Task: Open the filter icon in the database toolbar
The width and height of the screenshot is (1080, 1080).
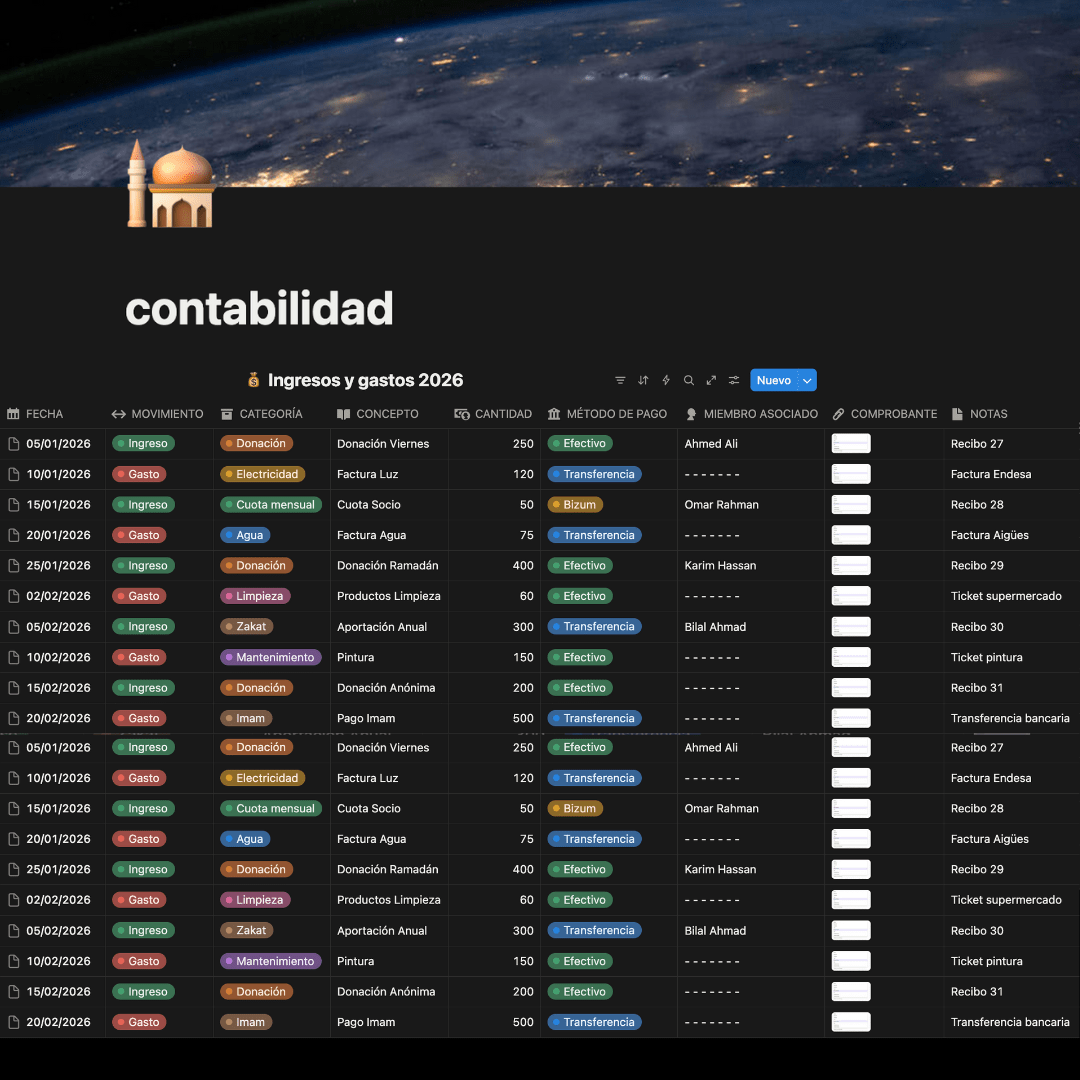Action: [620, 380]
